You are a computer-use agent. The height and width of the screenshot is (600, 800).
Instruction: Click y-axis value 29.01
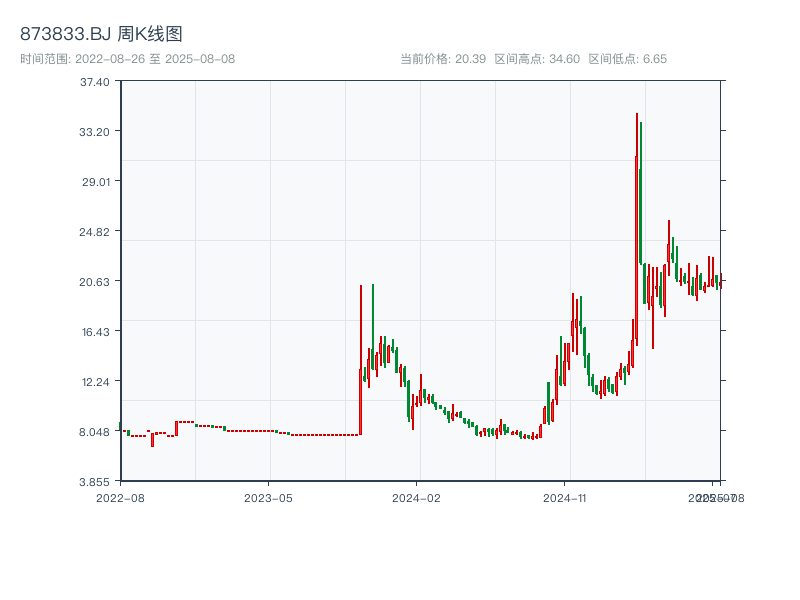click(x=96, y=182)
